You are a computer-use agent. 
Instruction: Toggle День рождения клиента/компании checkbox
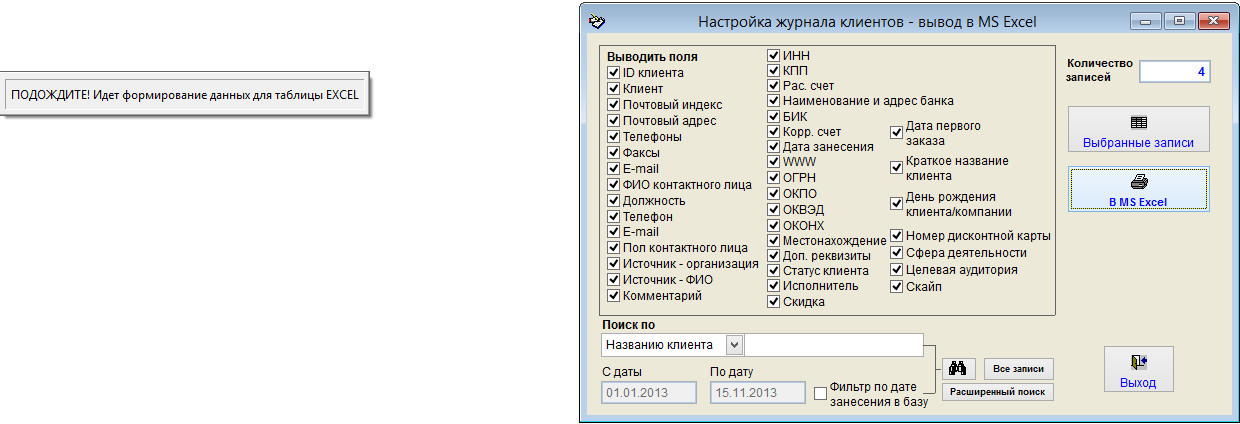897,203
